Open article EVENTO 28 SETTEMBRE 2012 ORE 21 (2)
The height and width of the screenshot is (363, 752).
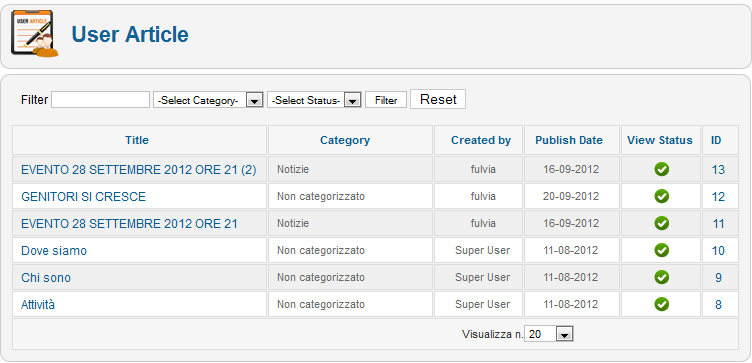(x=139, y=170)
